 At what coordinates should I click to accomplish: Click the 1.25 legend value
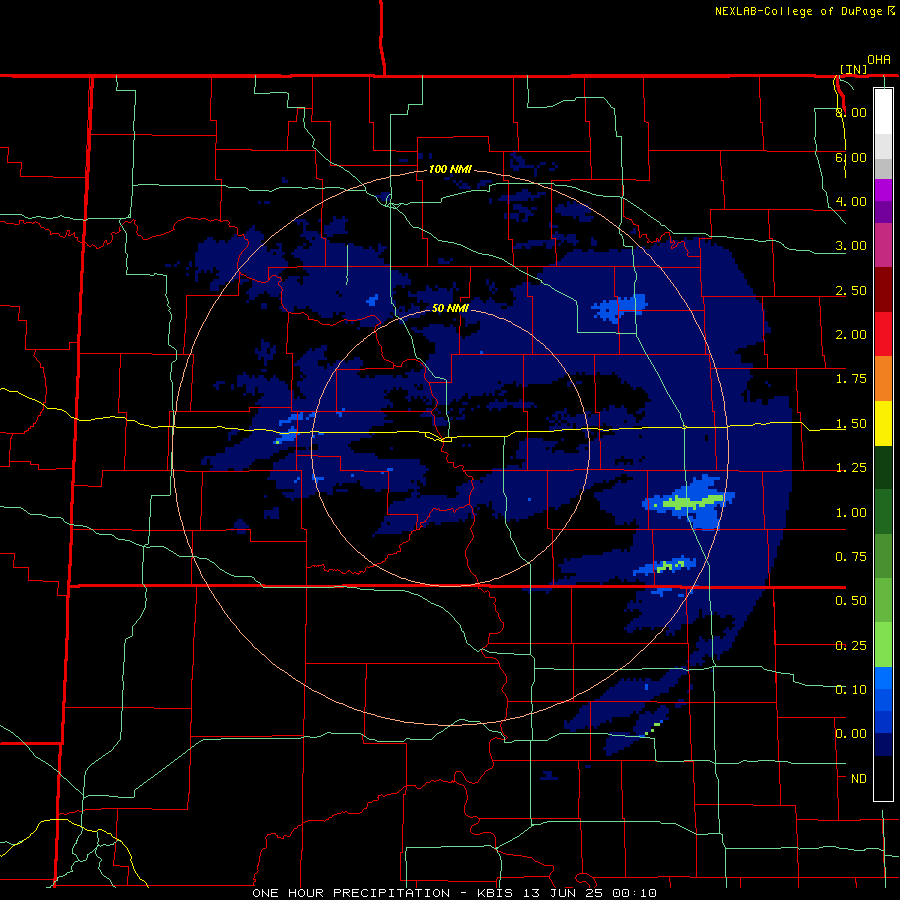(851, 468)
